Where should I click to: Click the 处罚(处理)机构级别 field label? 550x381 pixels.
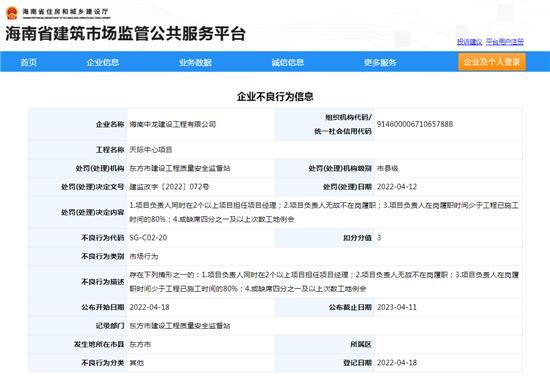(x=340, y=168)
